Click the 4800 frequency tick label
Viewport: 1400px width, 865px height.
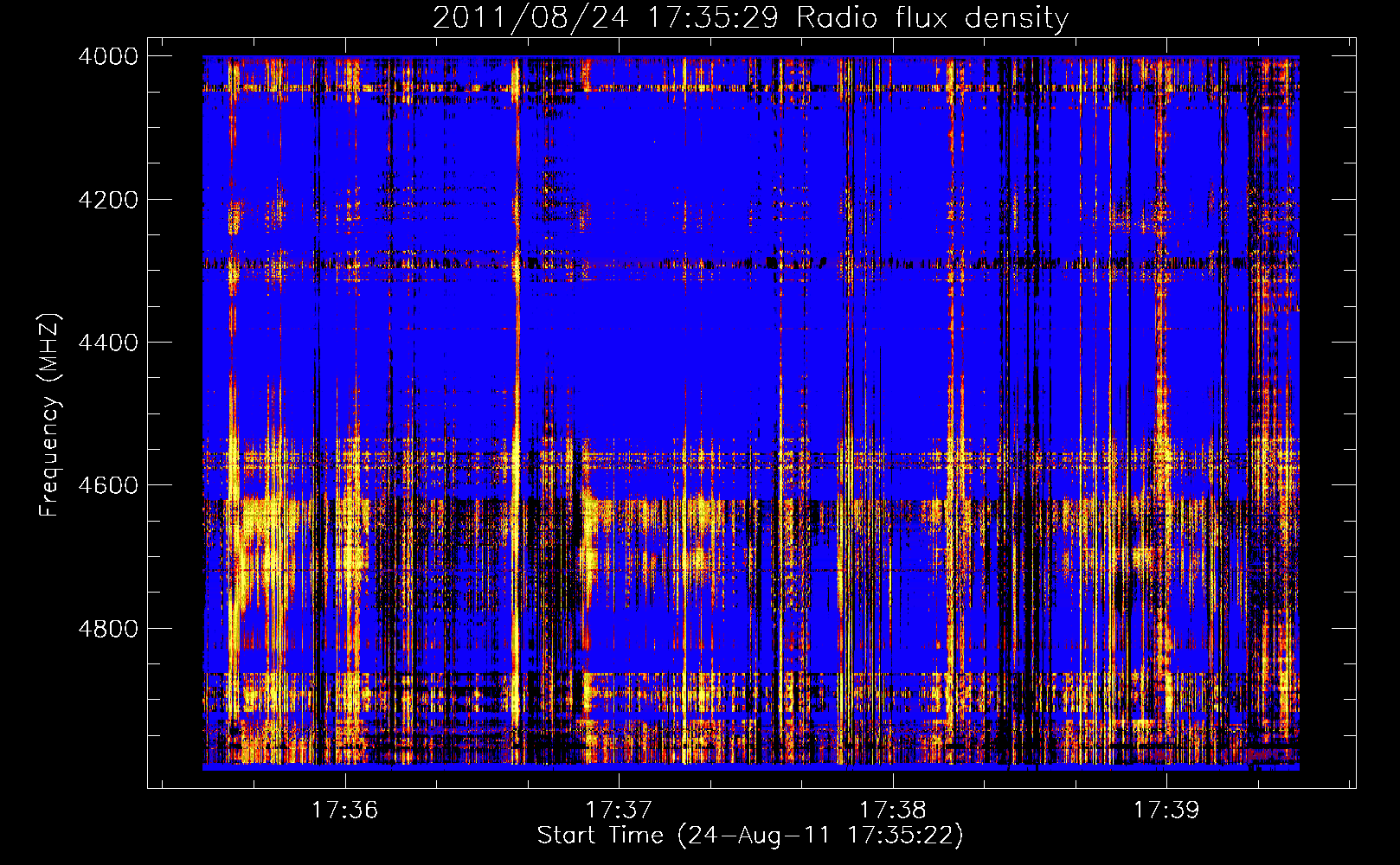(x=108, y=629)
